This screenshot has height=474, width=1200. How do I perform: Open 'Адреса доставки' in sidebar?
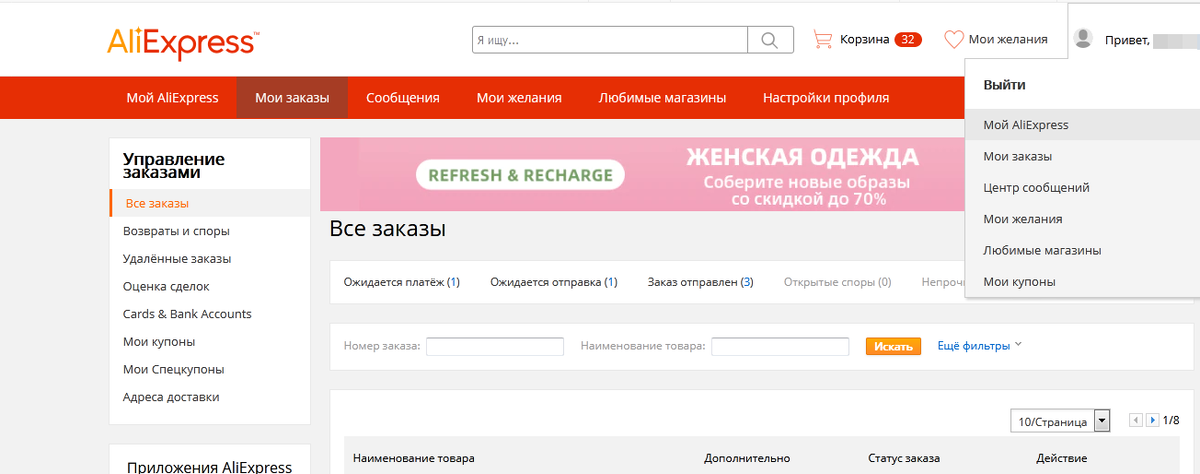[x=171, y=397]
